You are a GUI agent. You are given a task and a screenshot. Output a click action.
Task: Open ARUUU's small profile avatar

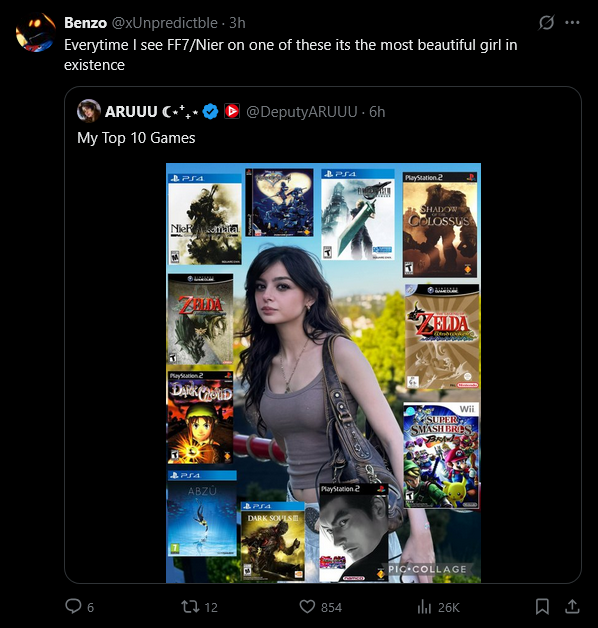(89, 111)
